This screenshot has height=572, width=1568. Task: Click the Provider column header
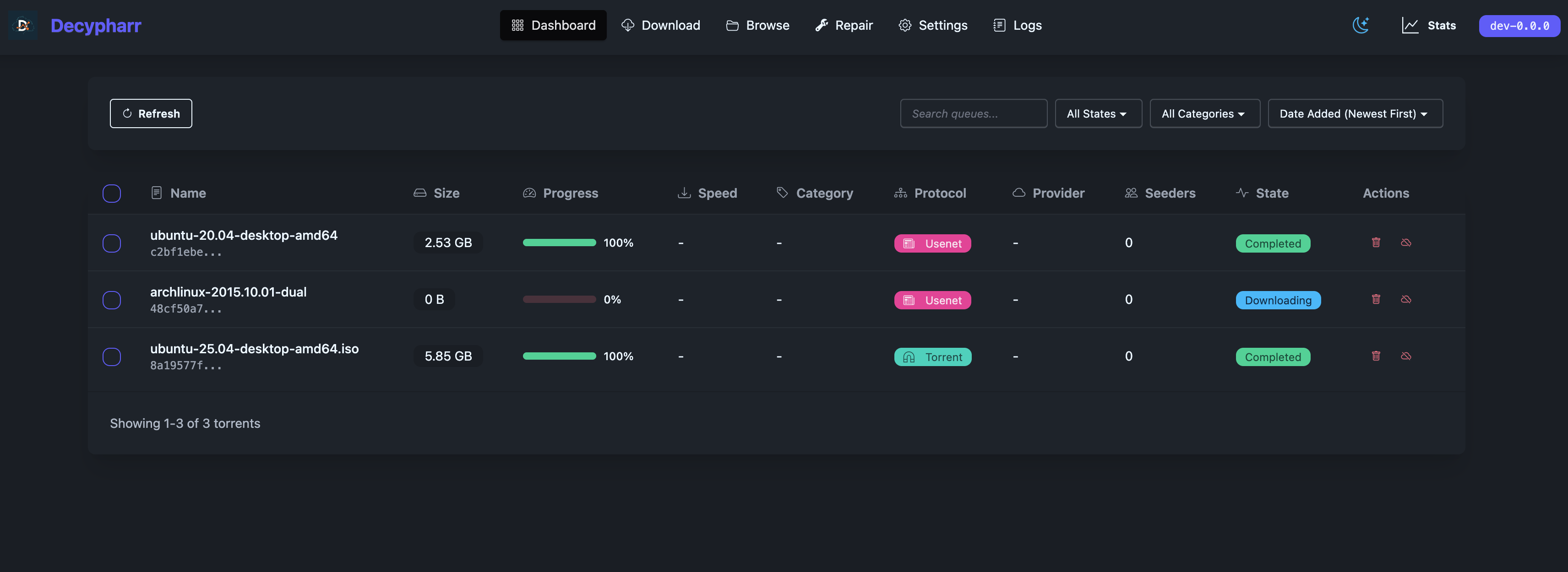(x=1048, y=194)
